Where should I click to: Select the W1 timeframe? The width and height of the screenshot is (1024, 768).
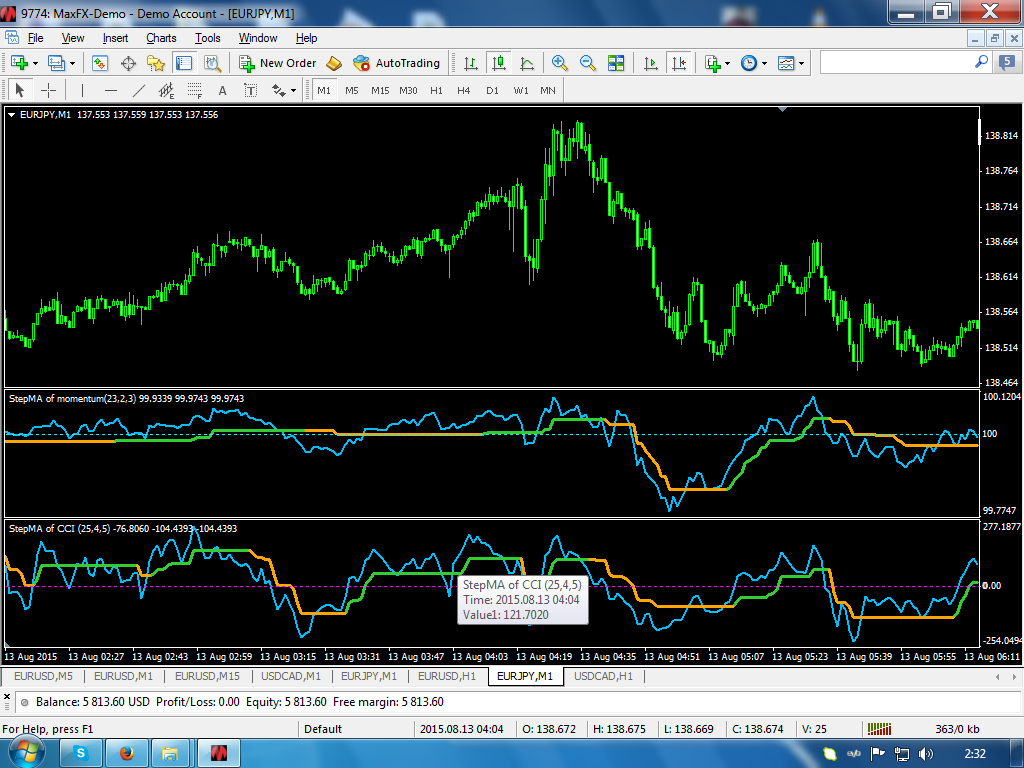[x=520, y=90]
